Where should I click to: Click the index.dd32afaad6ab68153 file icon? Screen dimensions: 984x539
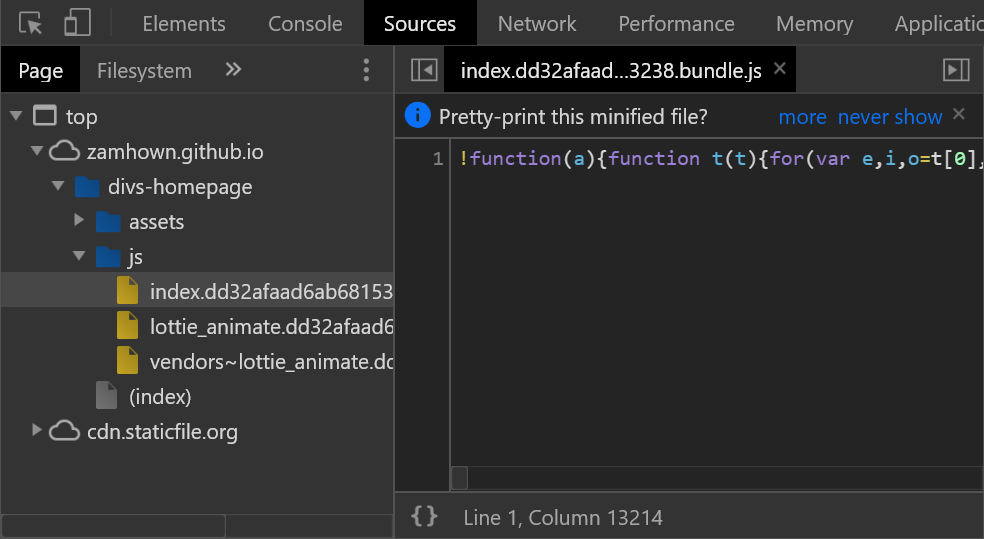(x=127, y=291)
